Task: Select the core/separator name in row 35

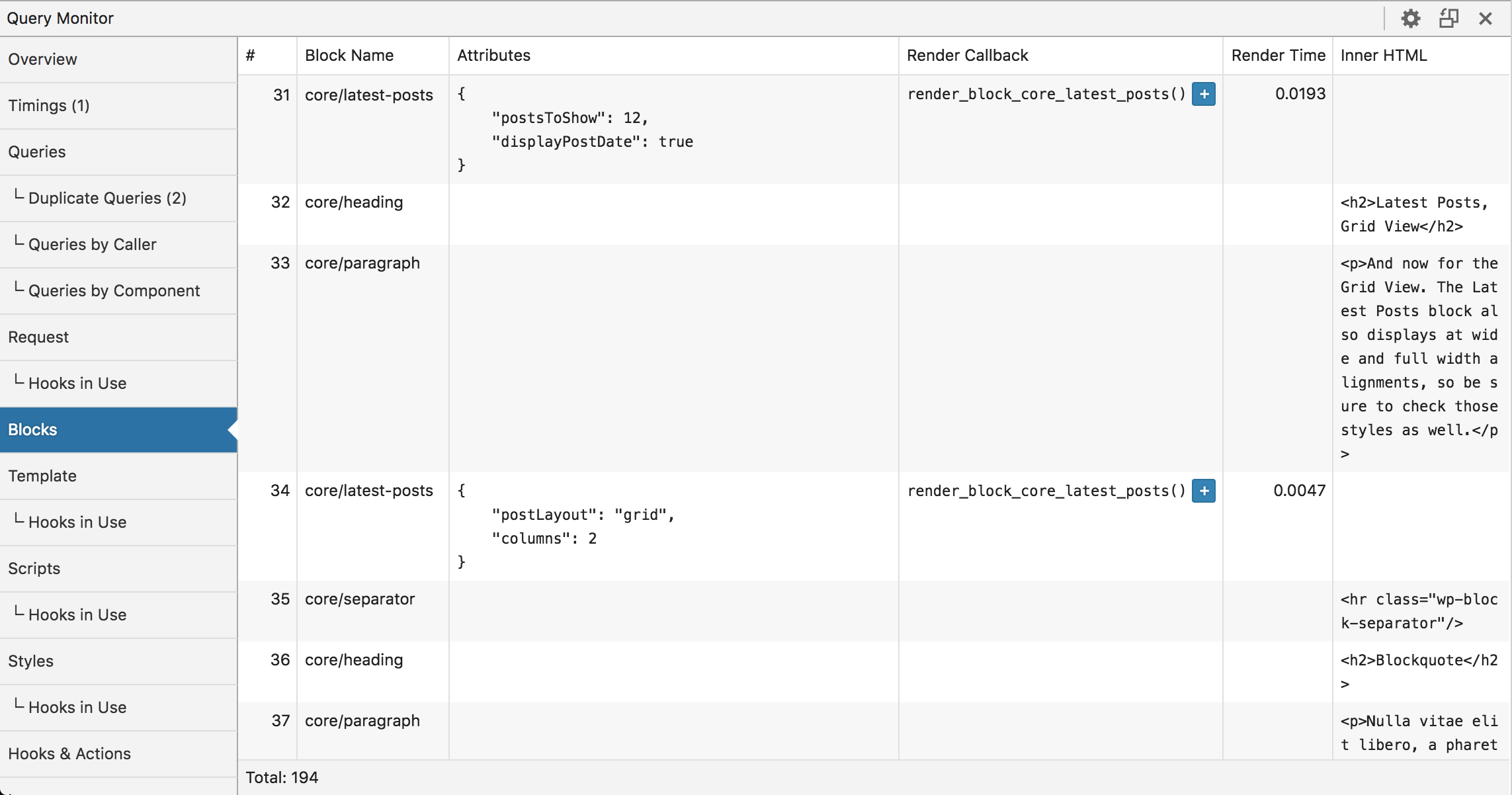Action: [x=360, y=599]
